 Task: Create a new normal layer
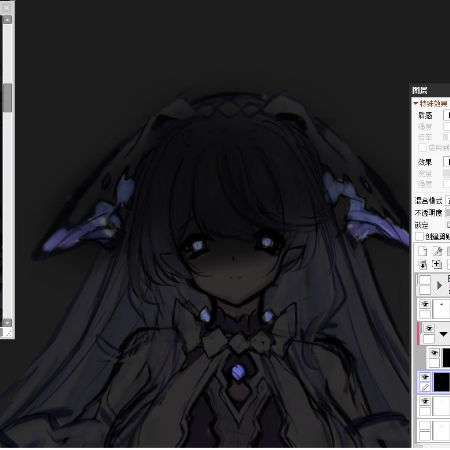coord(423,251)
